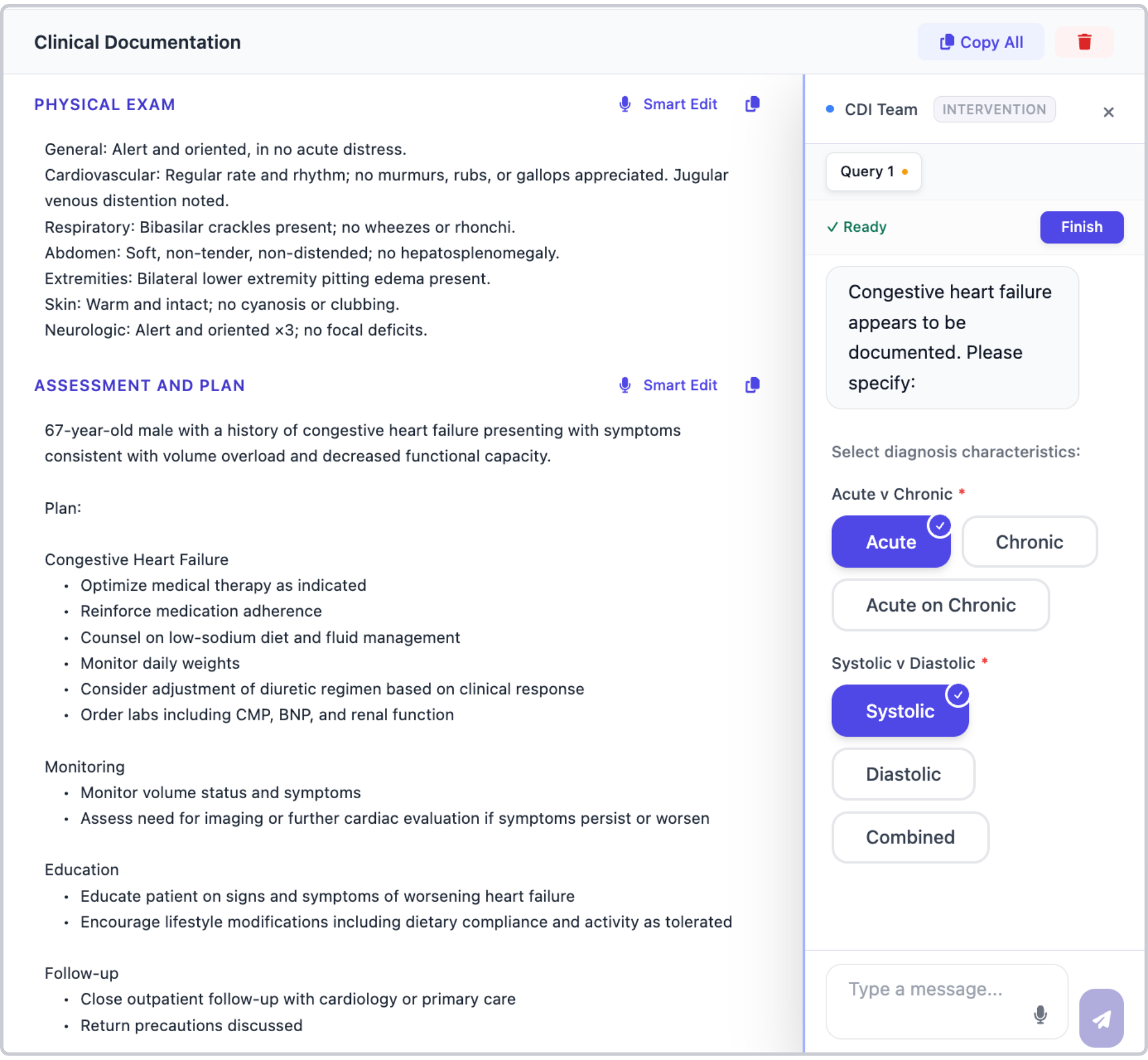Select the Chronic option
Viewport: 1148px width, 1060px height.
pos(1029,542)
